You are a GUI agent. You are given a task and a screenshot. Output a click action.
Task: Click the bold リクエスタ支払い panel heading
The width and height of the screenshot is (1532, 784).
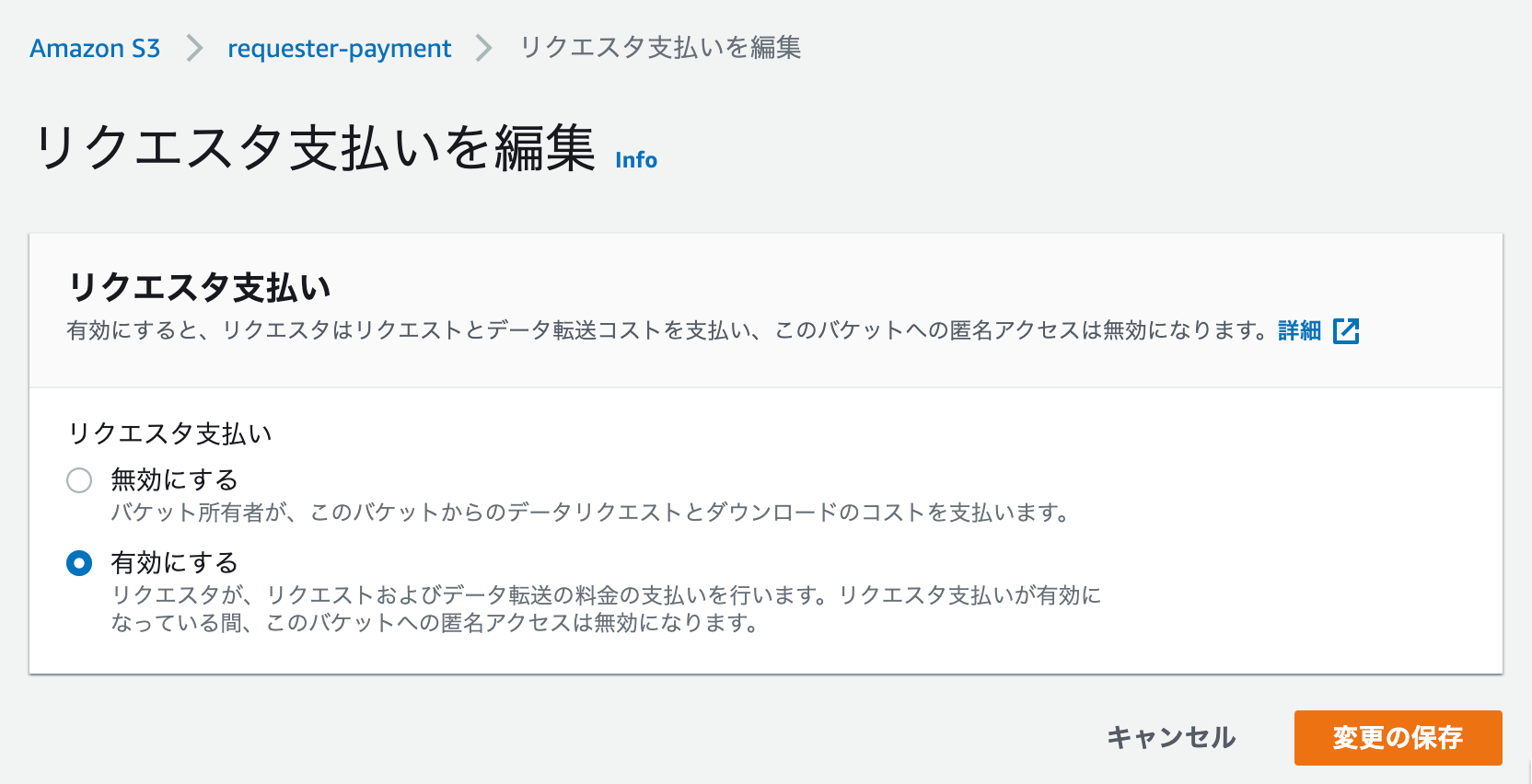tap(199, 287)
